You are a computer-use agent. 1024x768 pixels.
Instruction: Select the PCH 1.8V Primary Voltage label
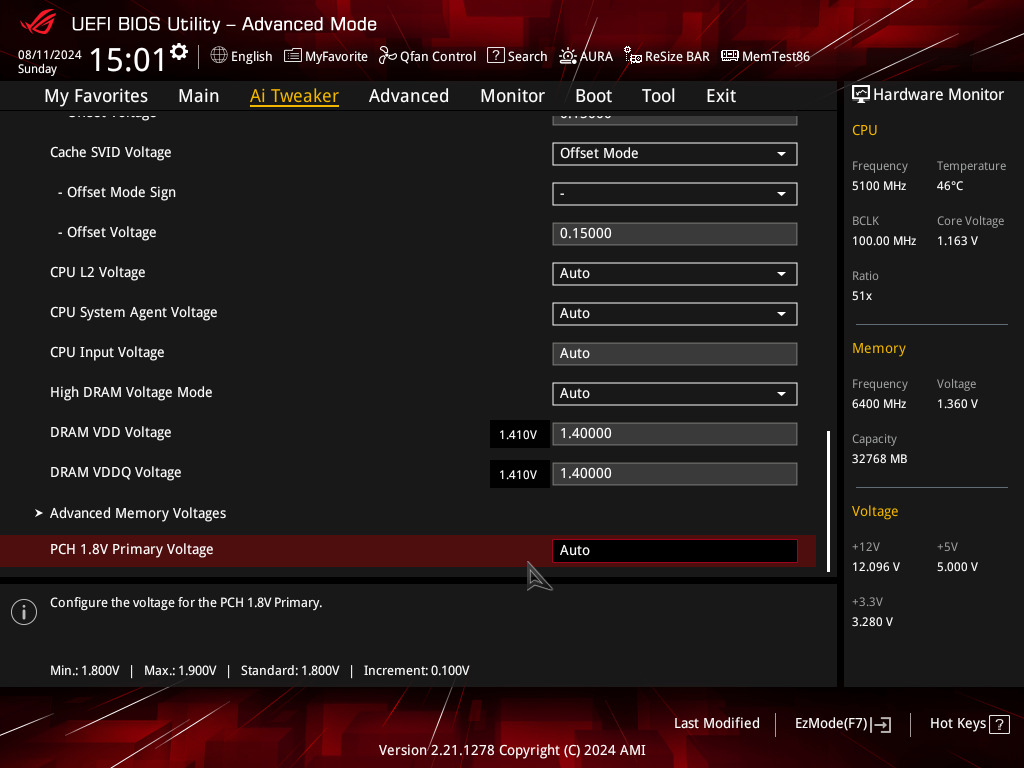tap(131, 550)
